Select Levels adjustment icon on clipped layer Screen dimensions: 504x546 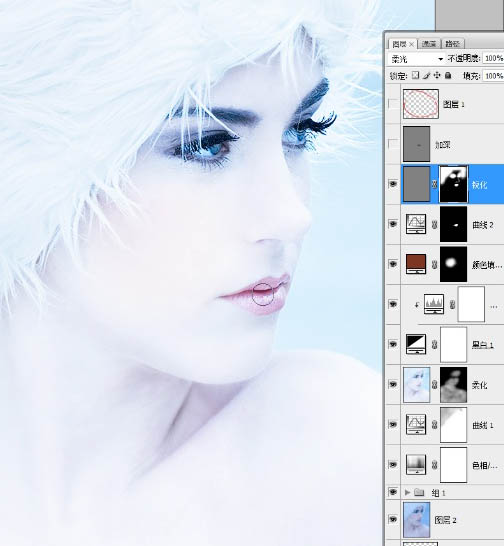tap(434, 304)
